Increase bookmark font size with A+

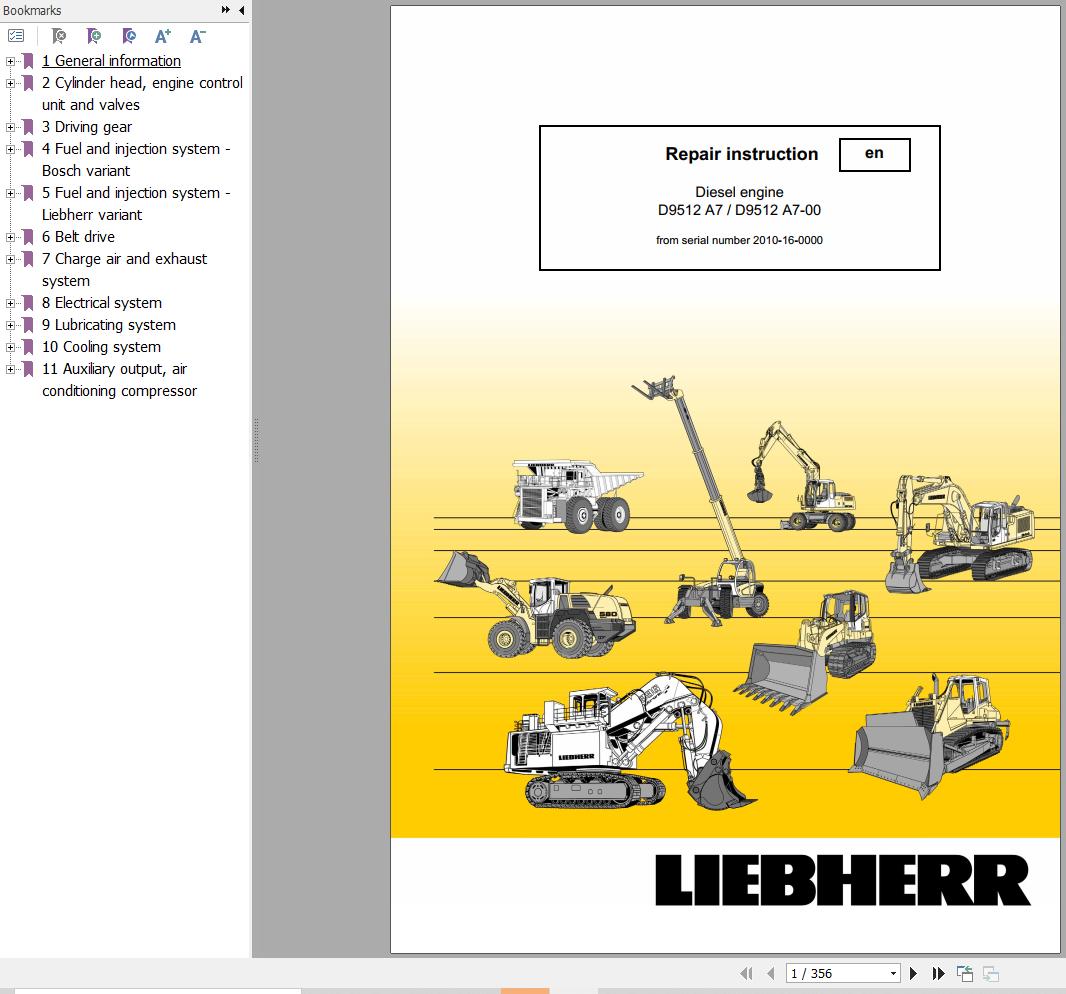163,36
